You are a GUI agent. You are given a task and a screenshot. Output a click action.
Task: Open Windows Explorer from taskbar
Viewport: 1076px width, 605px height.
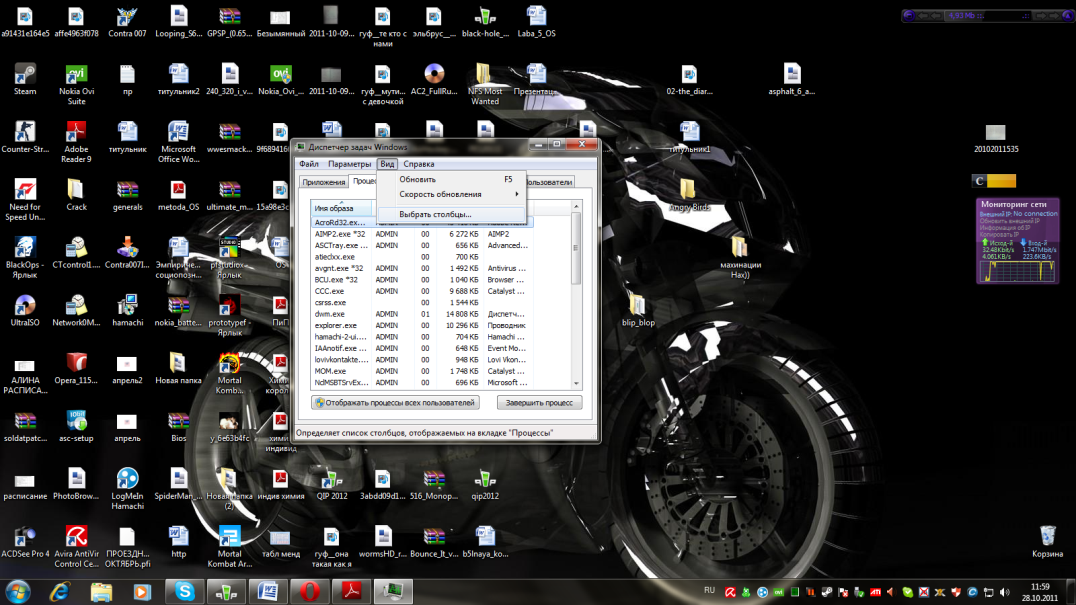pyautogui.click(x=101, y=591)
